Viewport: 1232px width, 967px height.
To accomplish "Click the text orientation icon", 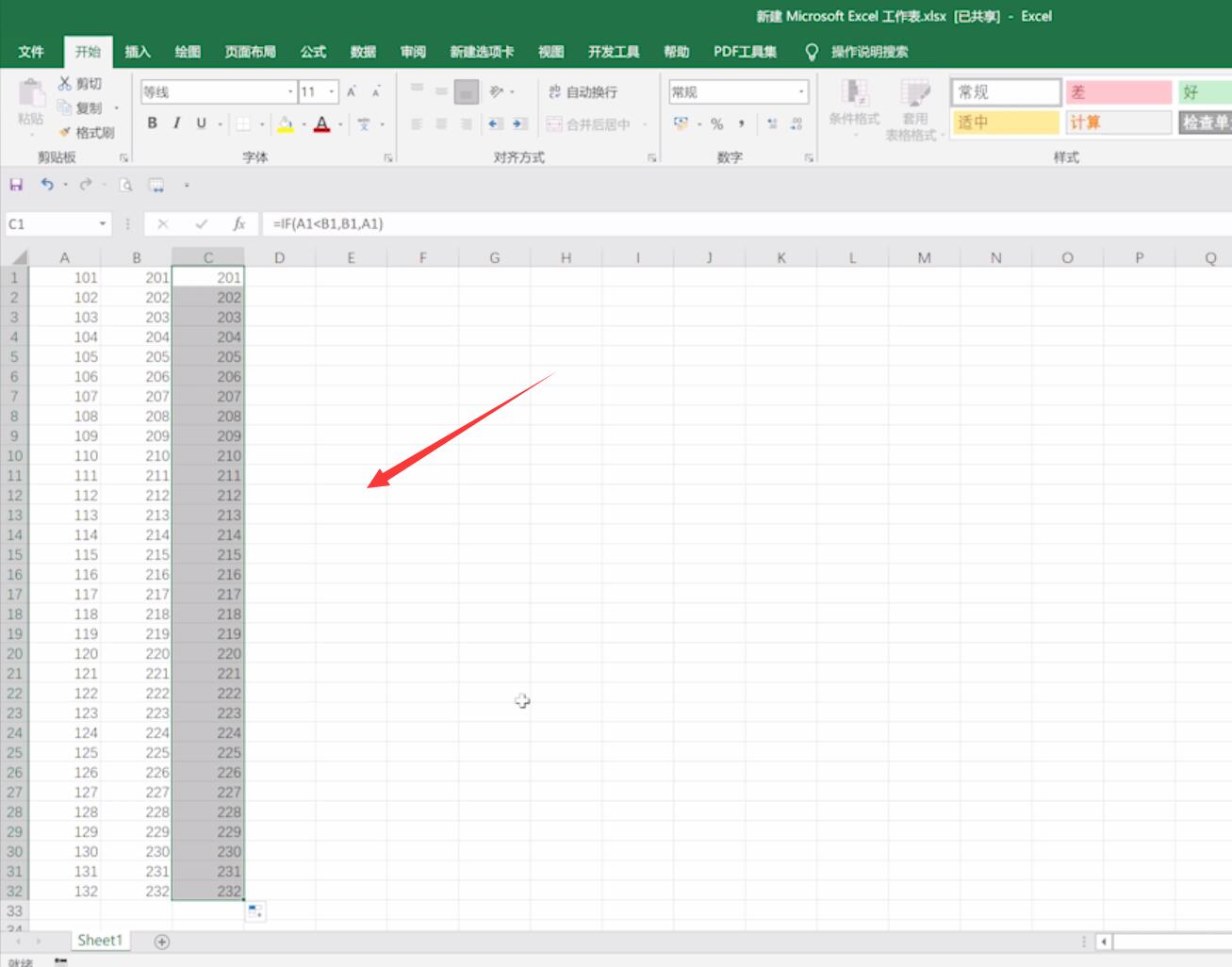I will tap(497, 91).
